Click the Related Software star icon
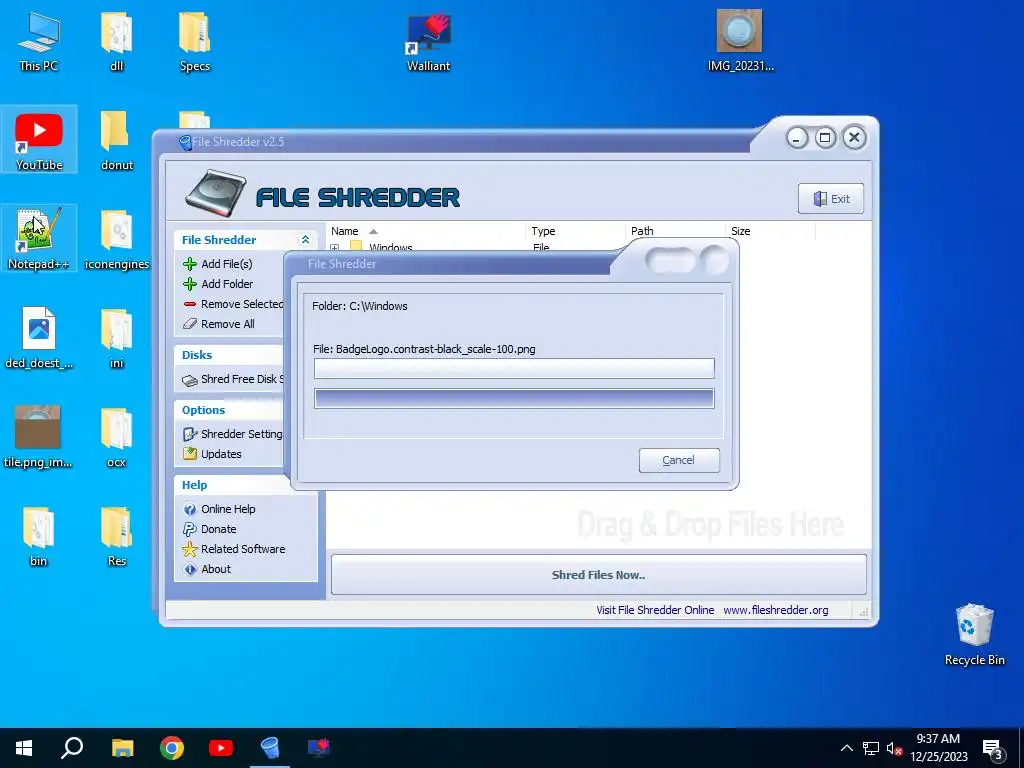 click(190, 549)
